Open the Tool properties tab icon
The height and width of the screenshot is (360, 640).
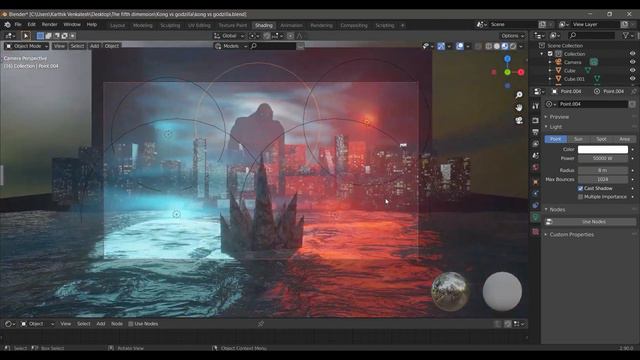point(536,107)
